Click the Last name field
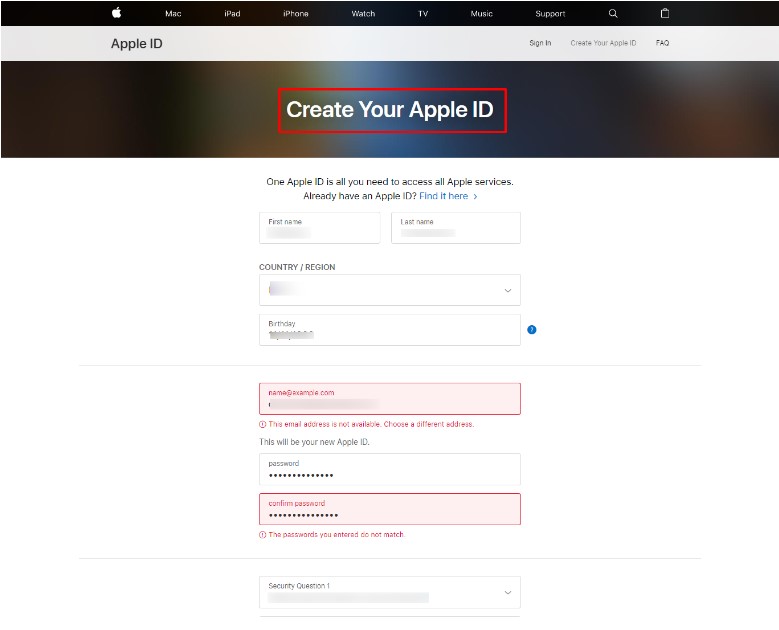 point(456,228)
